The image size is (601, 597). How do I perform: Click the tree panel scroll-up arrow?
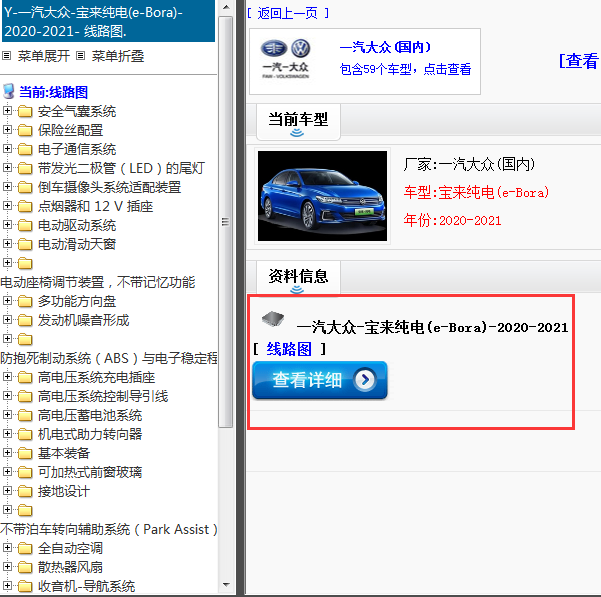[x=226, y=7]
